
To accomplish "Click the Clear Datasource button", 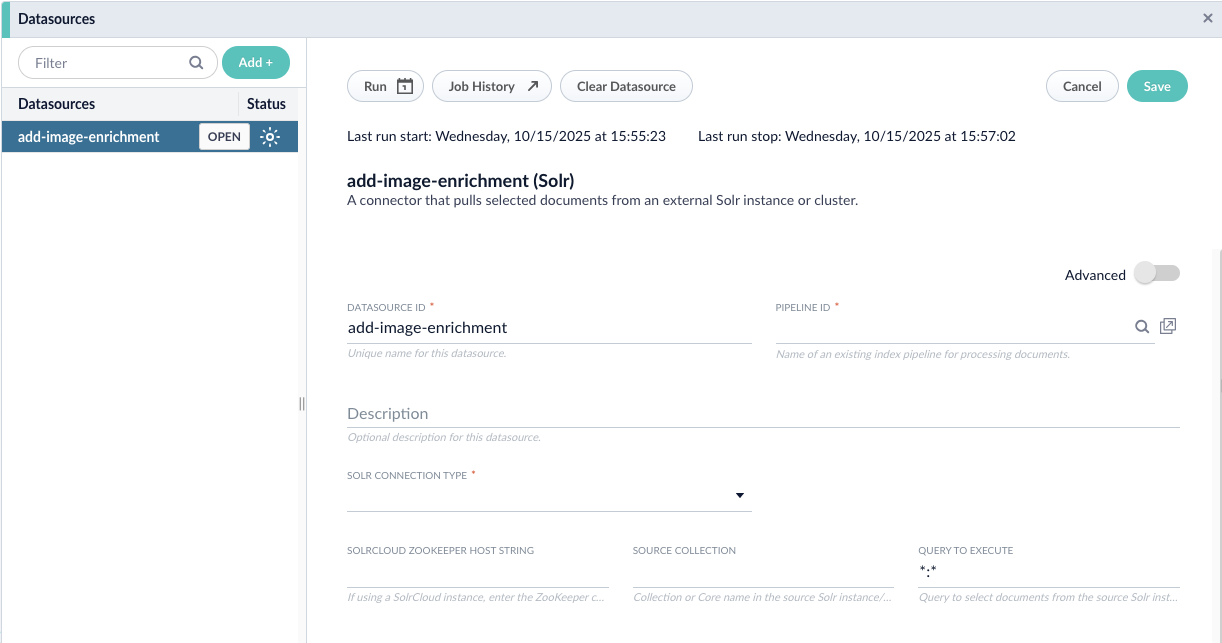I will pyautogui.click(x=626, y=86).
